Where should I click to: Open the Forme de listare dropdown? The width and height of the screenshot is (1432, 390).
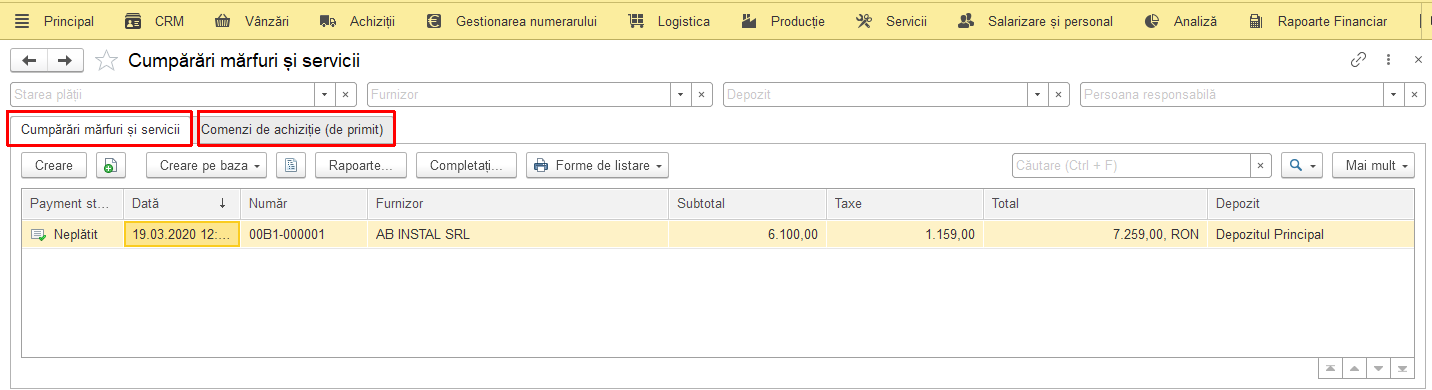click(597, 165)
